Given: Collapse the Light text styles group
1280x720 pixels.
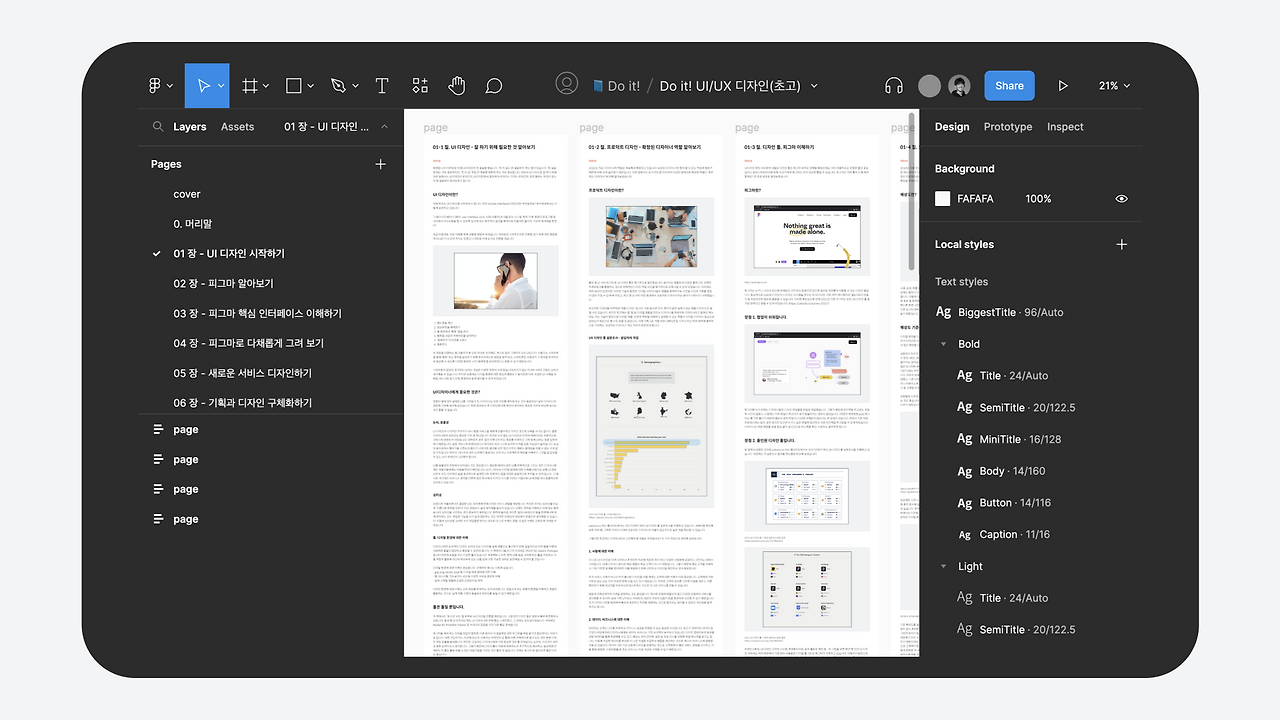Looking at the screenshot, I should (943, 566).
